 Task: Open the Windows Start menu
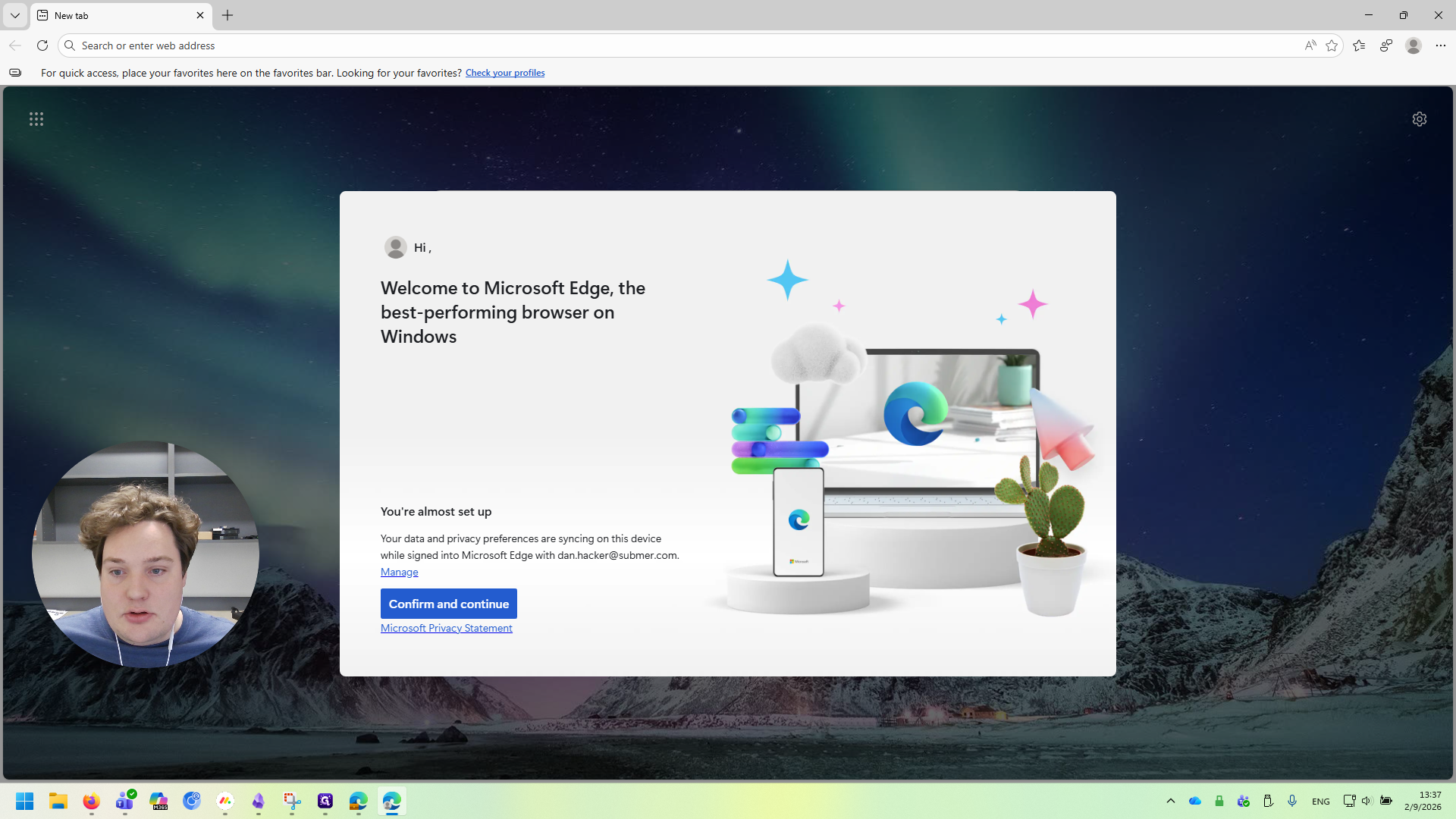click(25, 801)
